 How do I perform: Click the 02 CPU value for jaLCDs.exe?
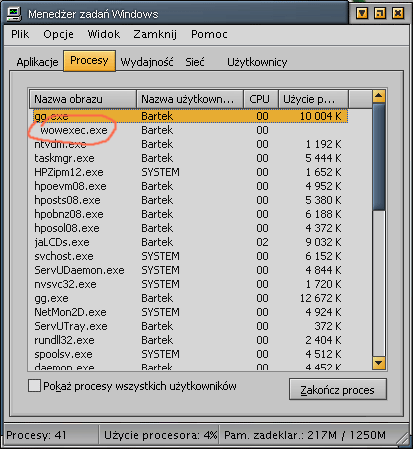click(262, 242)
